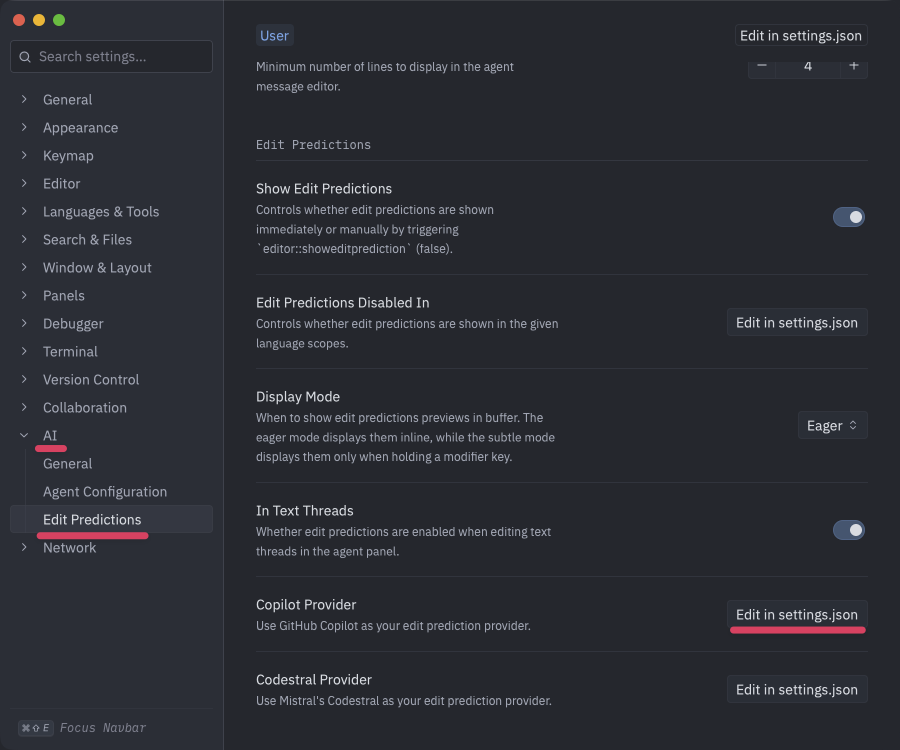
Task: Toggle the Show Edit Predictions switch
Action: click(849, 217)
